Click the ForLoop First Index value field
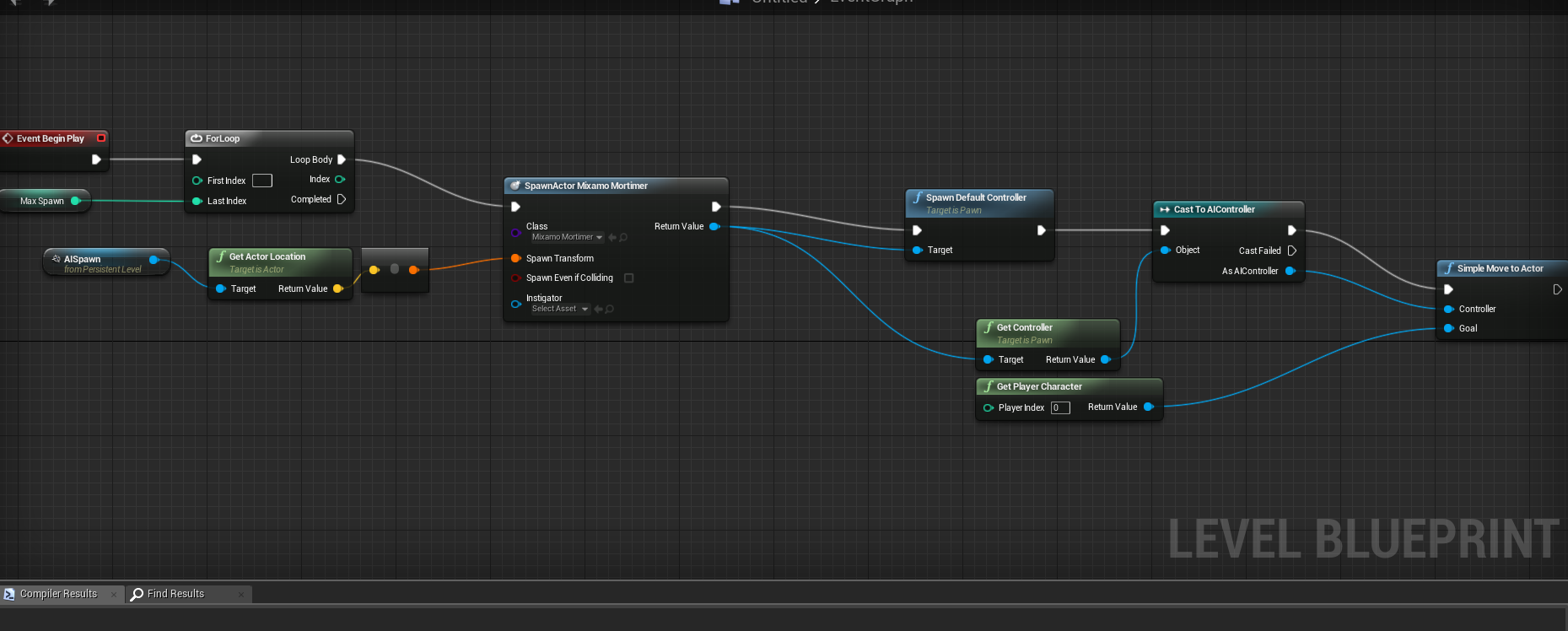The width and height of the screenshot is (1568, 631). click(262, 181)
